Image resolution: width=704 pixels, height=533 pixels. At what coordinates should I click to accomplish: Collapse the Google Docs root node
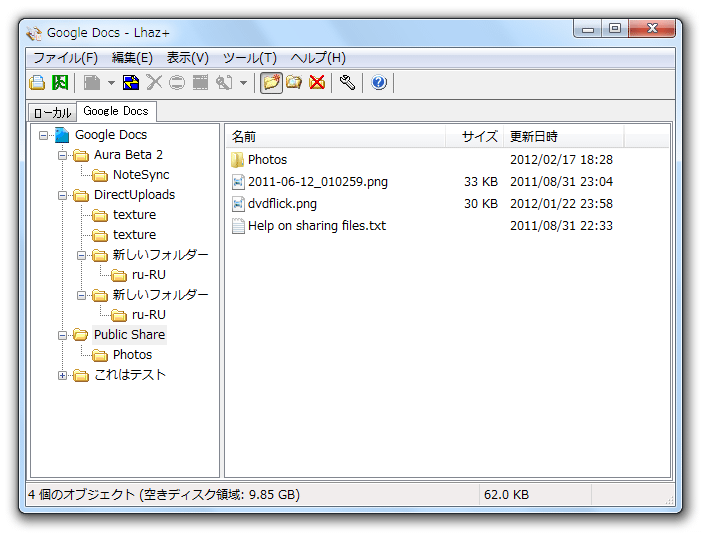(x=43, y=135)
